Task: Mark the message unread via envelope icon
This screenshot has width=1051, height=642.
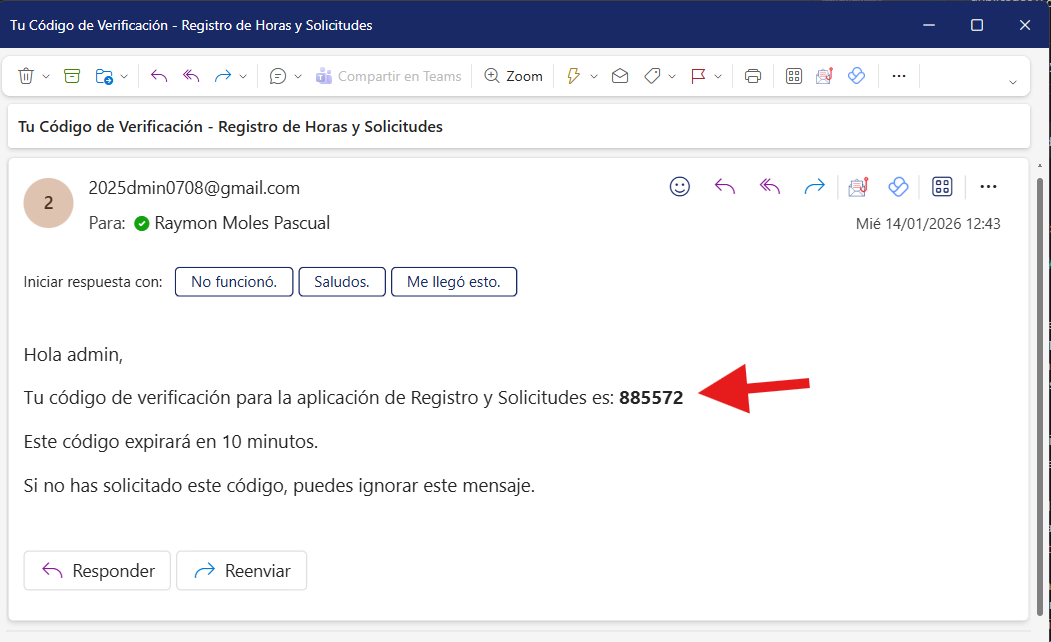Action: (620, 75)
